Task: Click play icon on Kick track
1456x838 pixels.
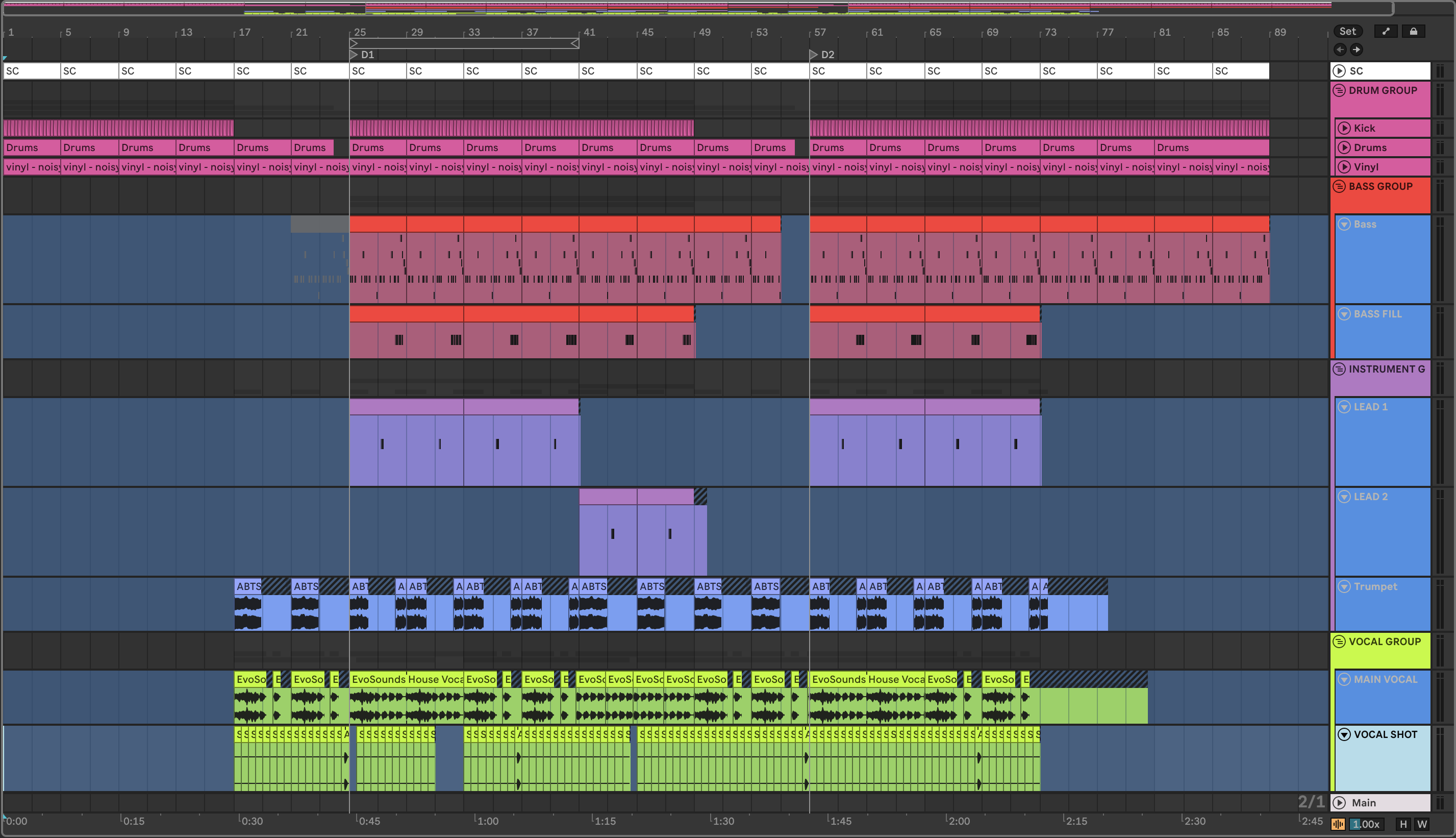Action: point(1344,128)
